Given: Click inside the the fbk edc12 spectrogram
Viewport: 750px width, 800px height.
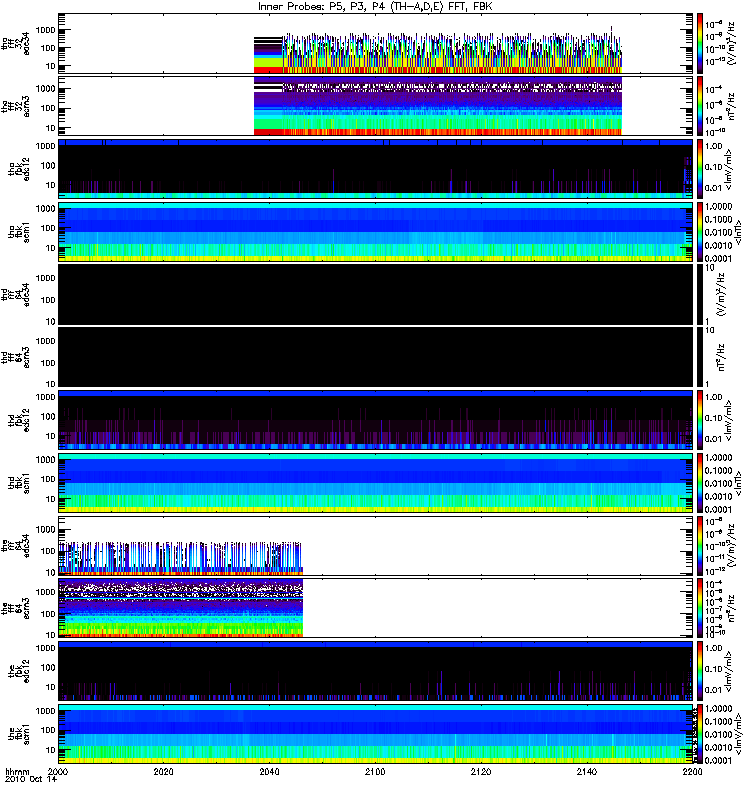Looking at the screenshot, I should [375, 671].
